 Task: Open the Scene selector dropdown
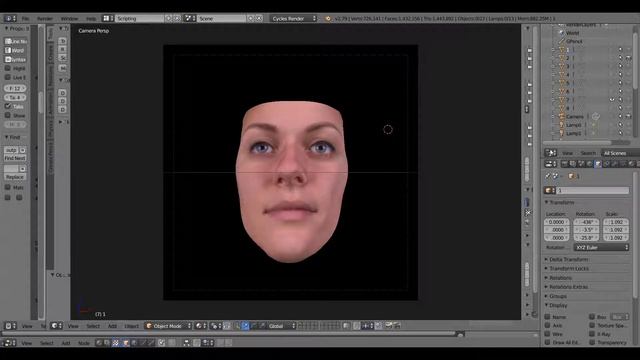[x=222, y=18]
